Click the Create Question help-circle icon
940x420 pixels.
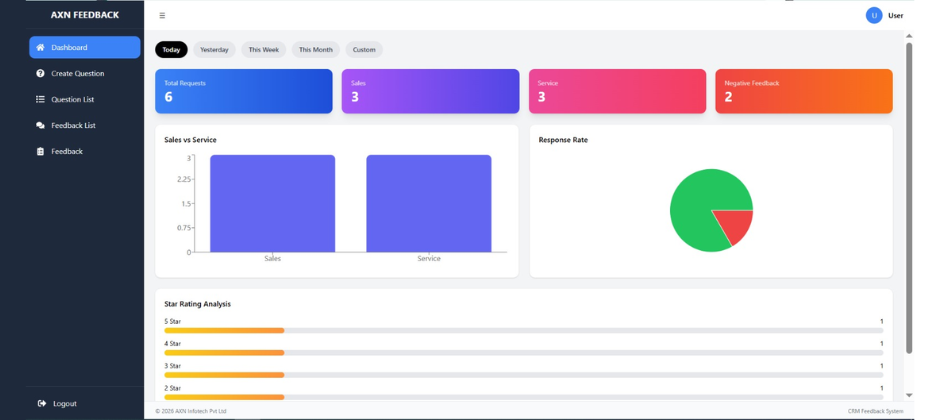(x=40, y=74)
